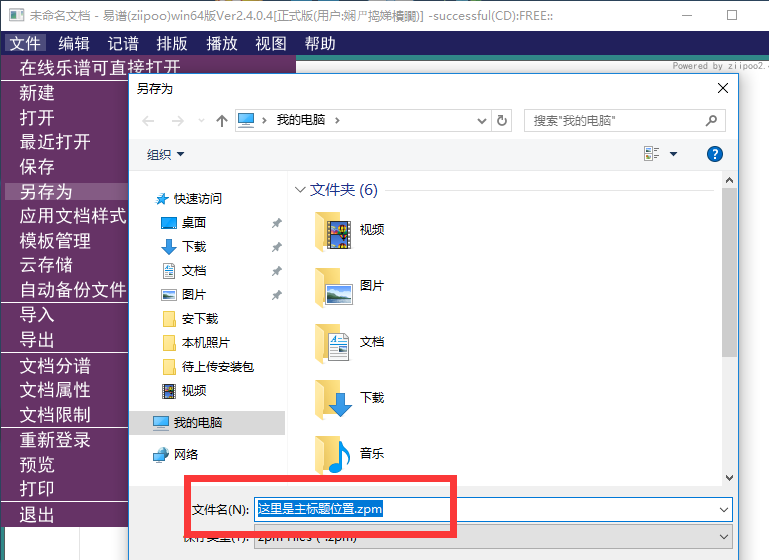This screenshot has width=769, height=560.
Task: Click the file list scrollbar up arrow
Action: point(729,180)
